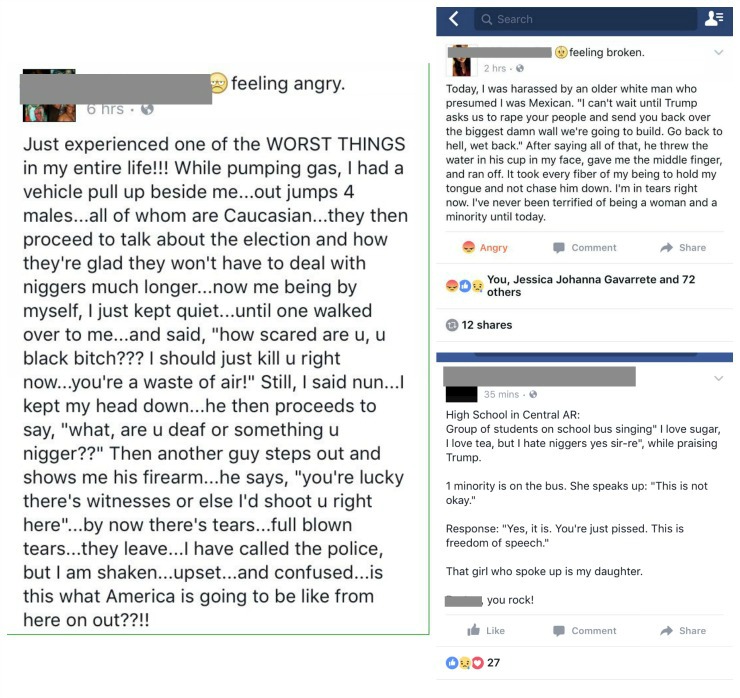
Task: Toggle Like on the High School post
Action: click(x=486, y=630)
